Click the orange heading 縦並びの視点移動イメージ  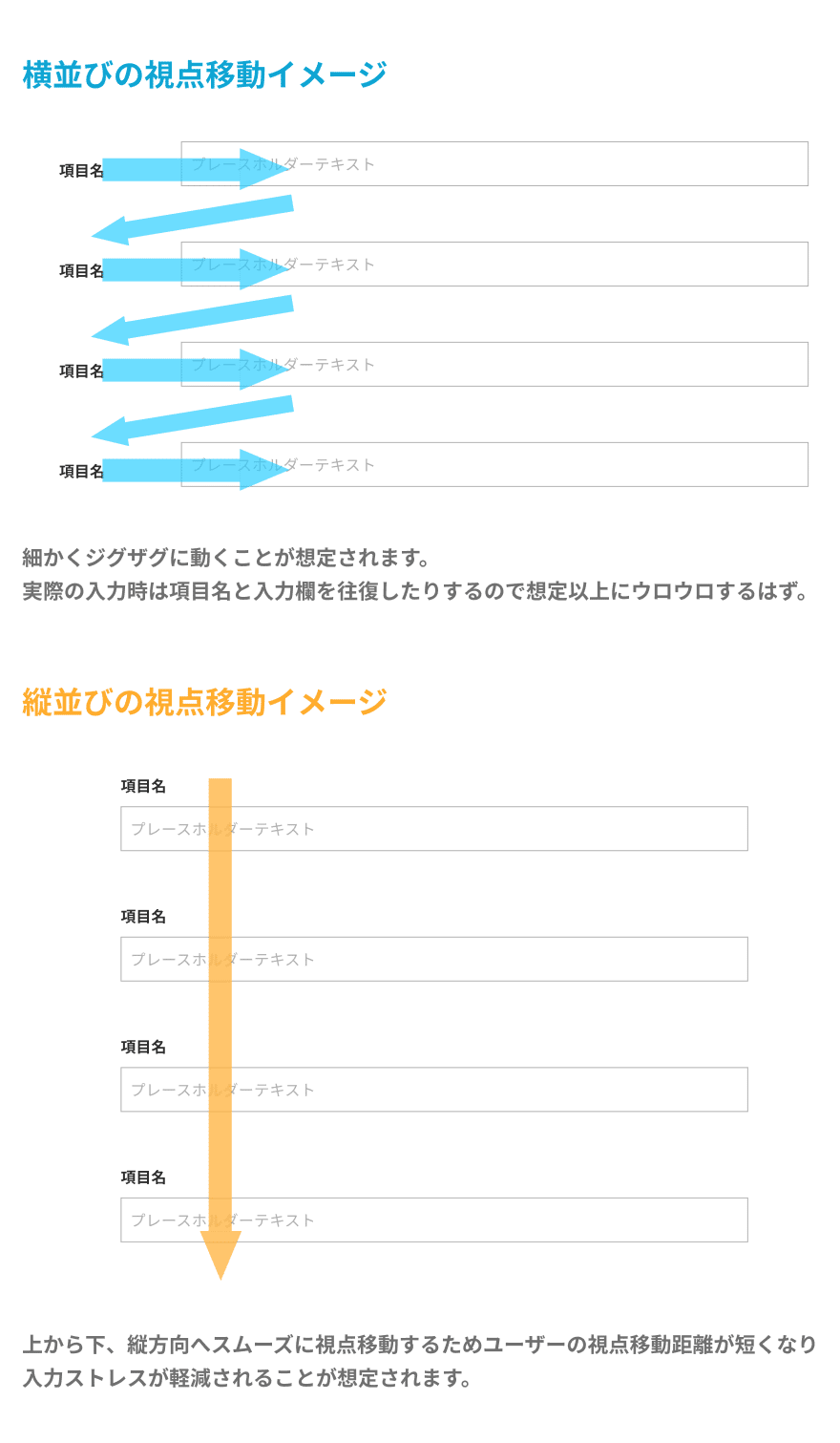[x=204, y=702]
